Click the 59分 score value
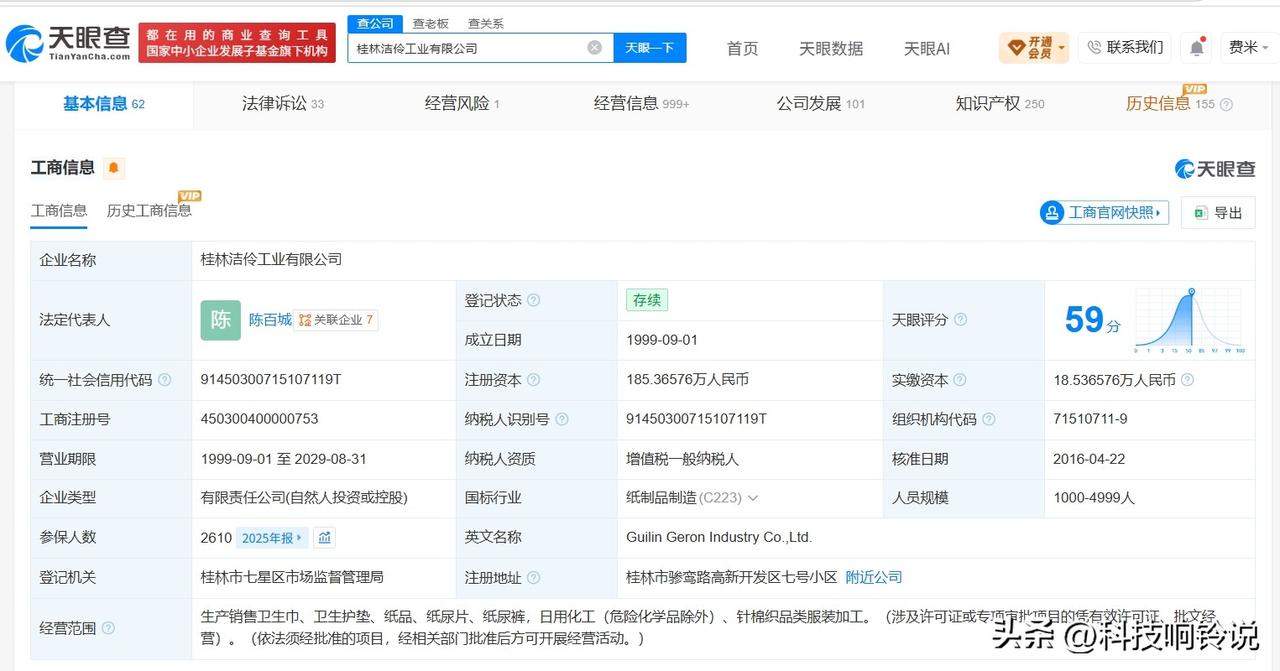This screenshot has width=1280, height=671. tap(1092, 320)
